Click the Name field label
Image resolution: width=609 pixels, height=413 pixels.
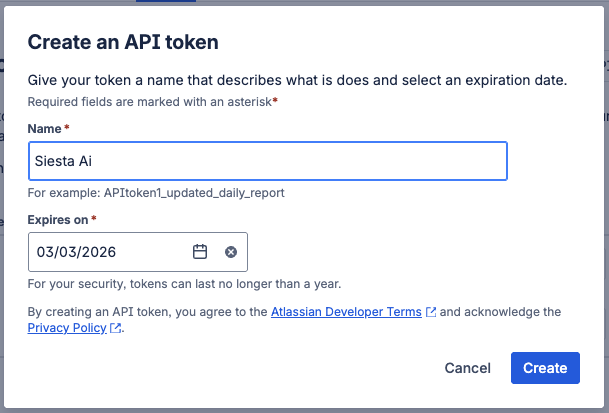point(44,129)
